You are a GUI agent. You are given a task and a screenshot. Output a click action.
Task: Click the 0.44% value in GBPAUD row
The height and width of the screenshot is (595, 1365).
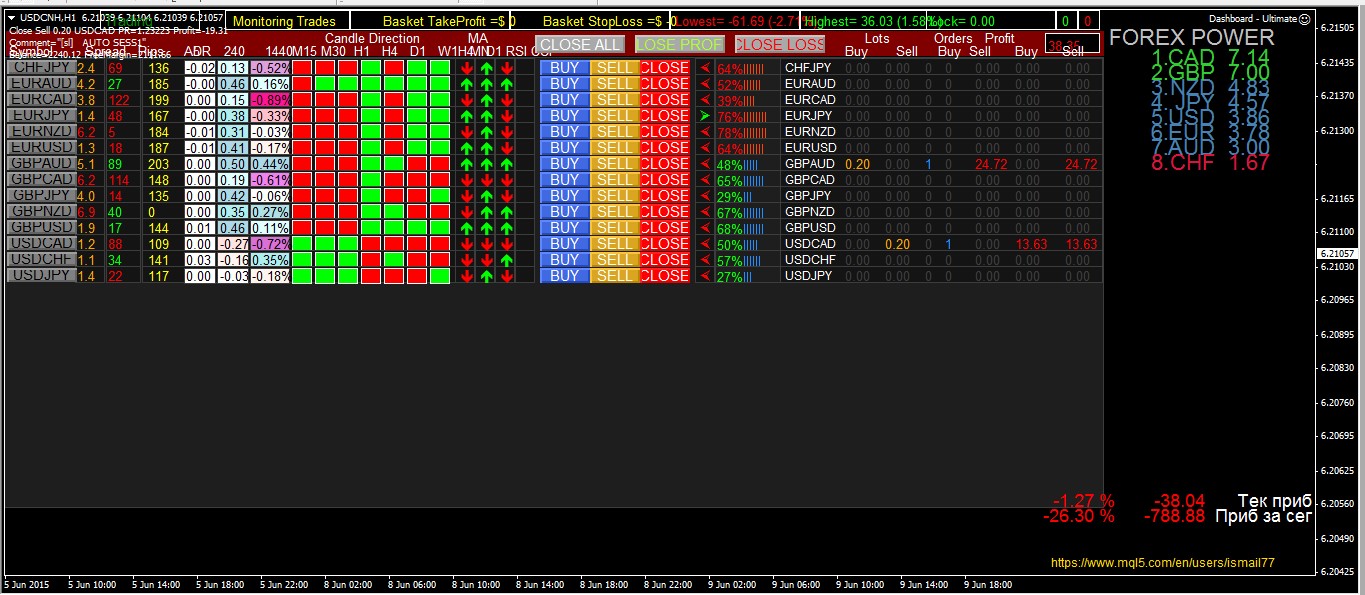(270, 164)
